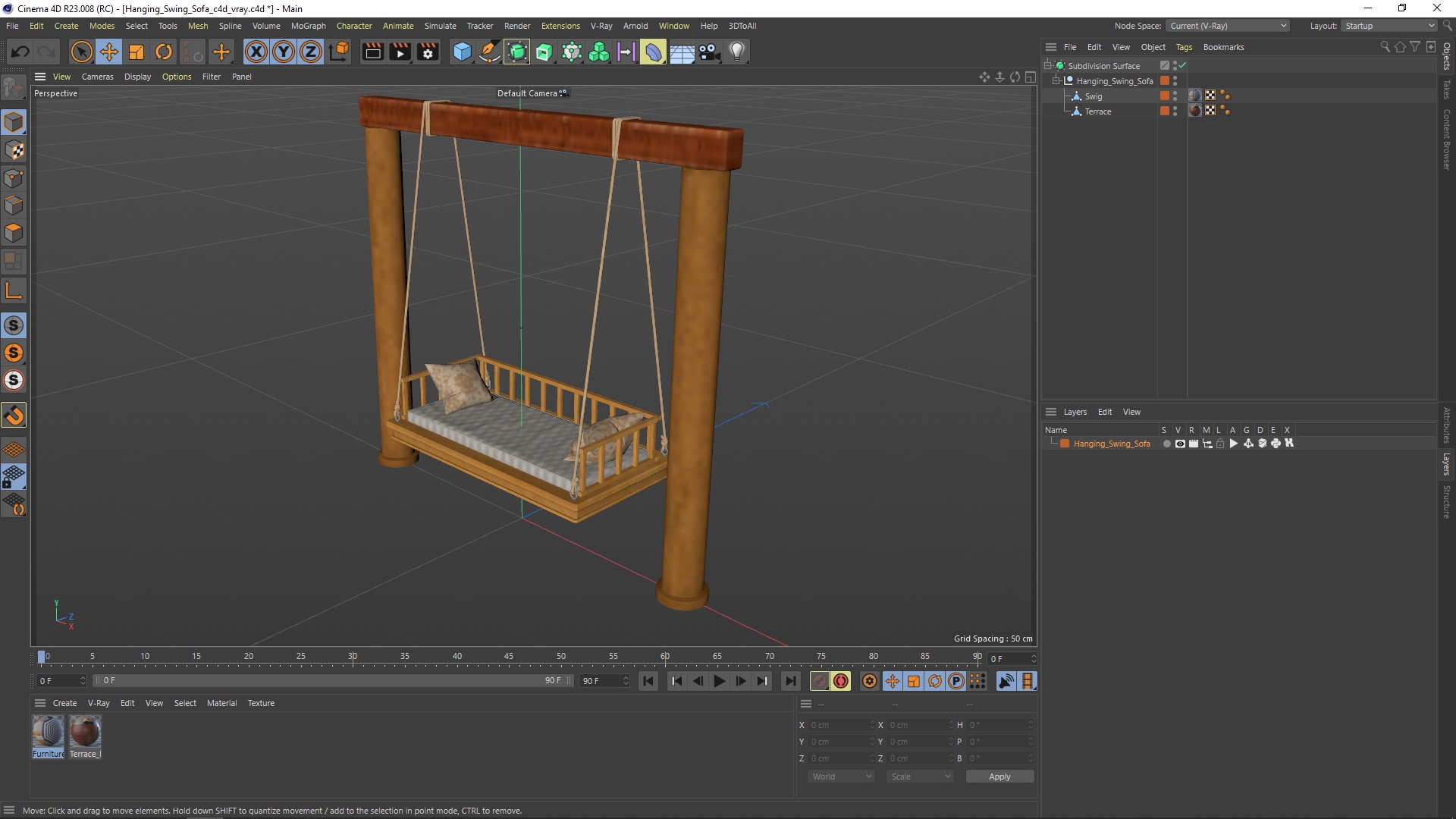Image resolution: width=1456 pixels, height=819 pixels.
Task: Add a Cube primitive object
Action: click(462, 52)
